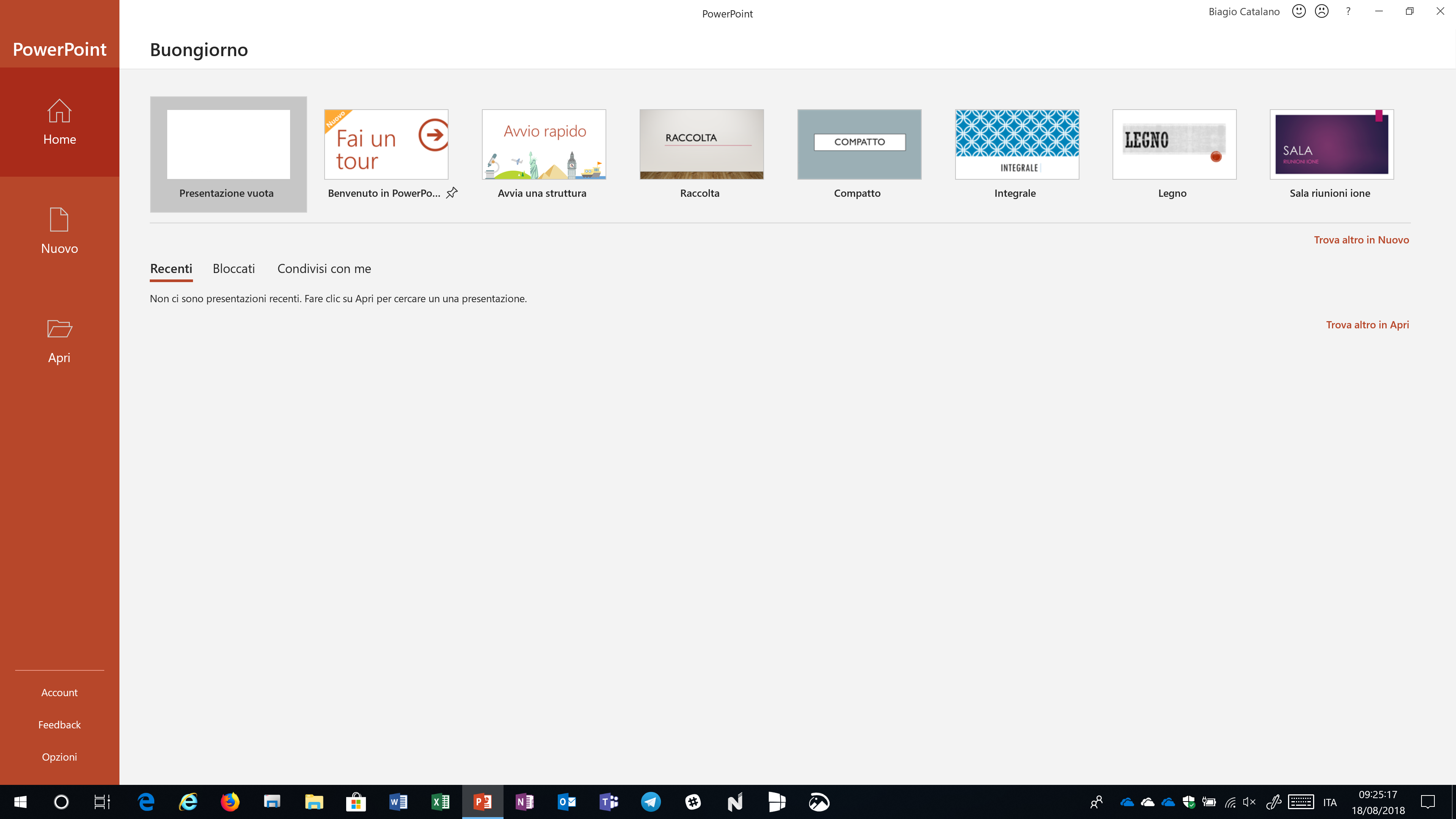Launch Excel from the taskbar
Image resolution: width=1456 pixels, height=819 pixels.
click(x=440, y=802)
